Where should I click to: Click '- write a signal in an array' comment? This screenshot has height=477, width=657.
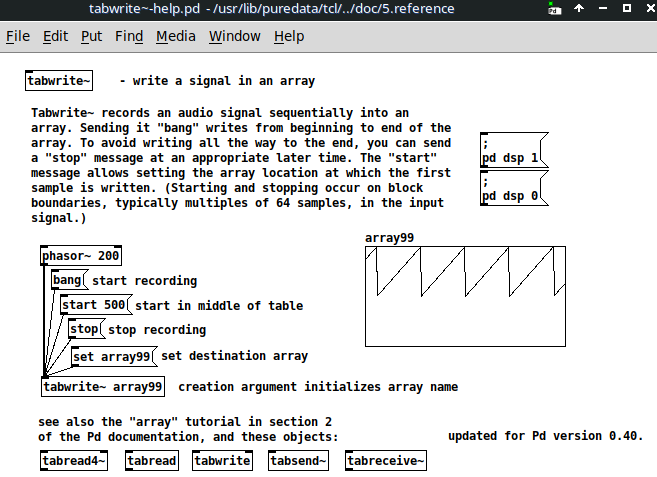point(217,80)
